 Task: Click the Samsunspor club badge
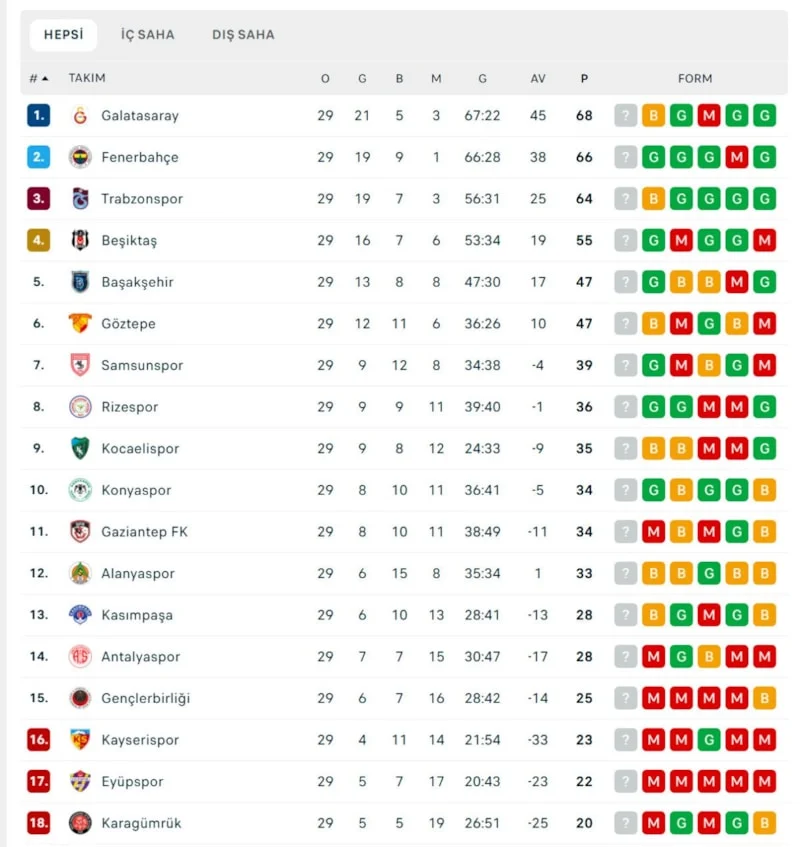[80, 365]
